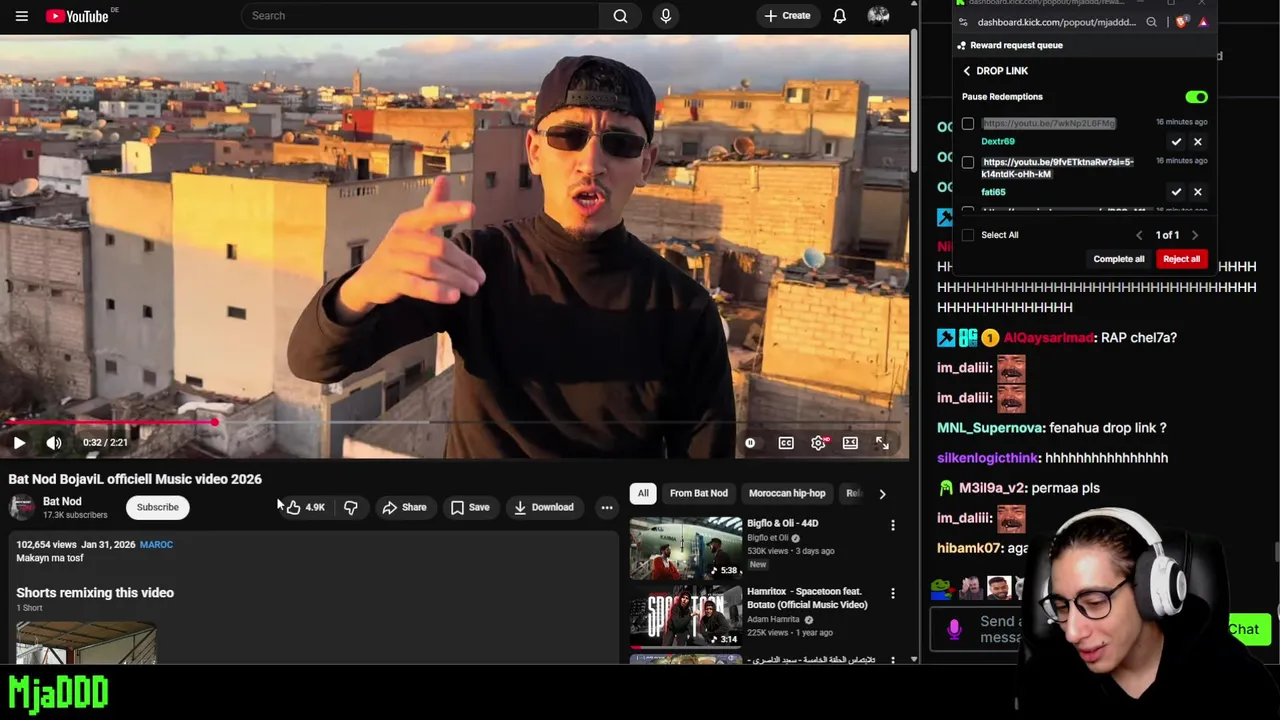The height and width of the screenshot is (720, 1280).
Task: Open the Bigflo & Oli - 44D thumbnail
Action: (x=685, y=548)
